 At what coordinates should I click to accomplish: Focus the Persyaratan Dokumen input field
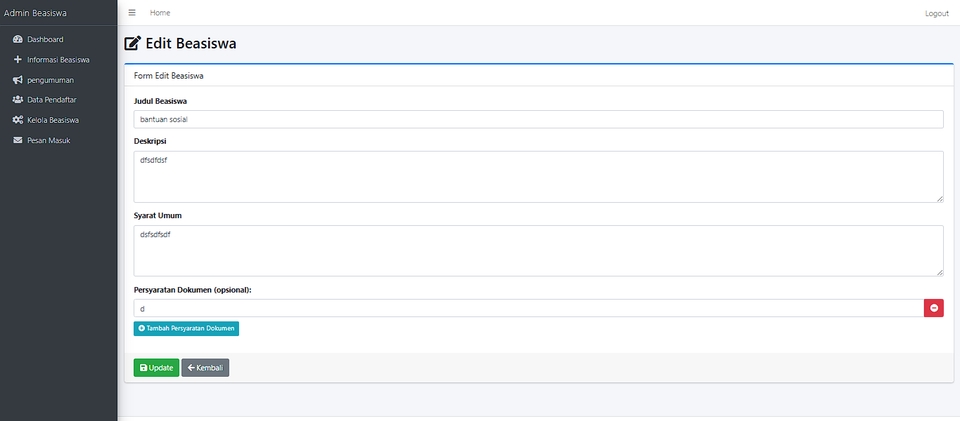528,308
